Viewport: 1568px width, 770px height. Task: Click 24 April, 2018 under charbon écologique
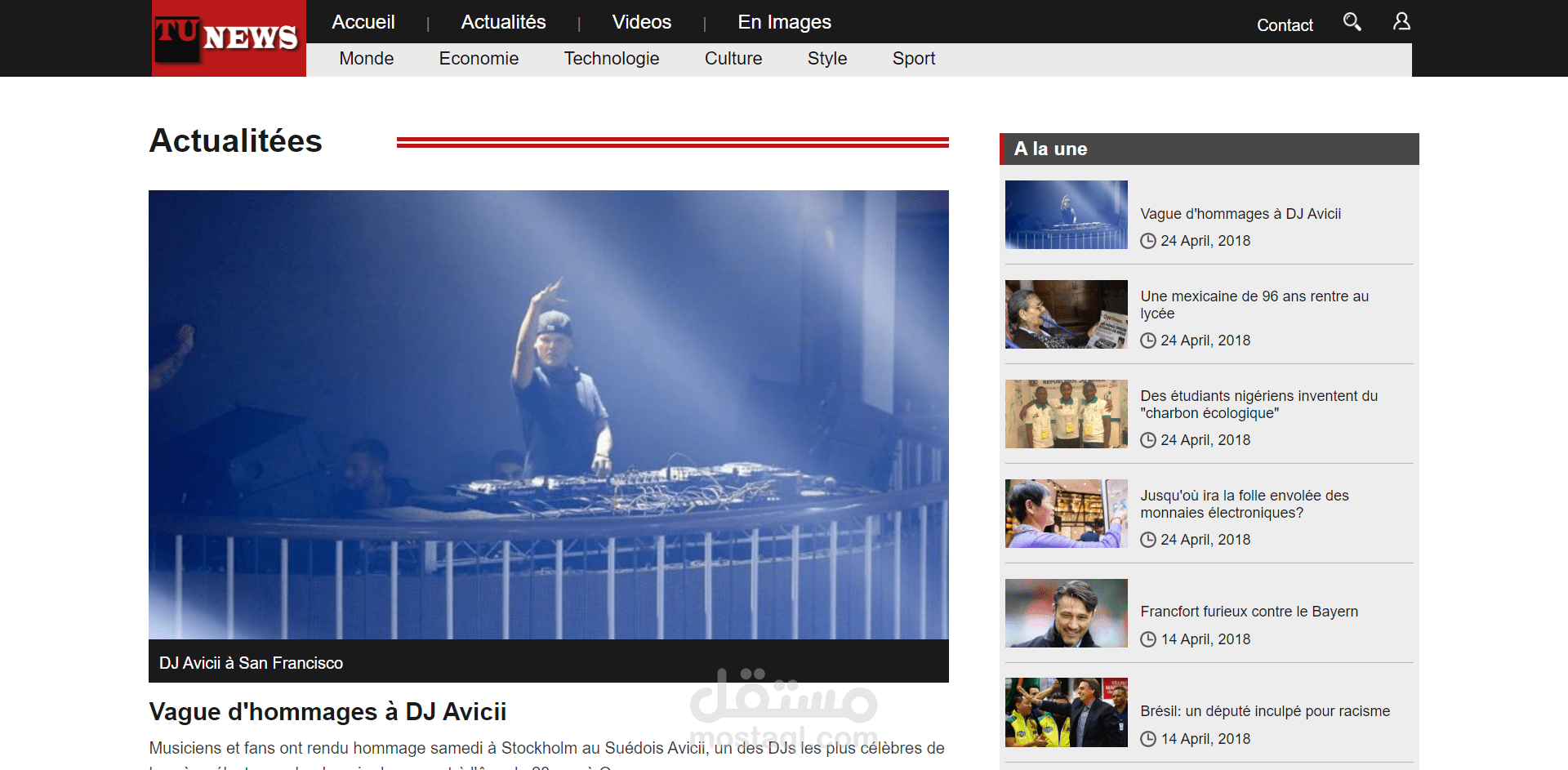[1205, 440]
